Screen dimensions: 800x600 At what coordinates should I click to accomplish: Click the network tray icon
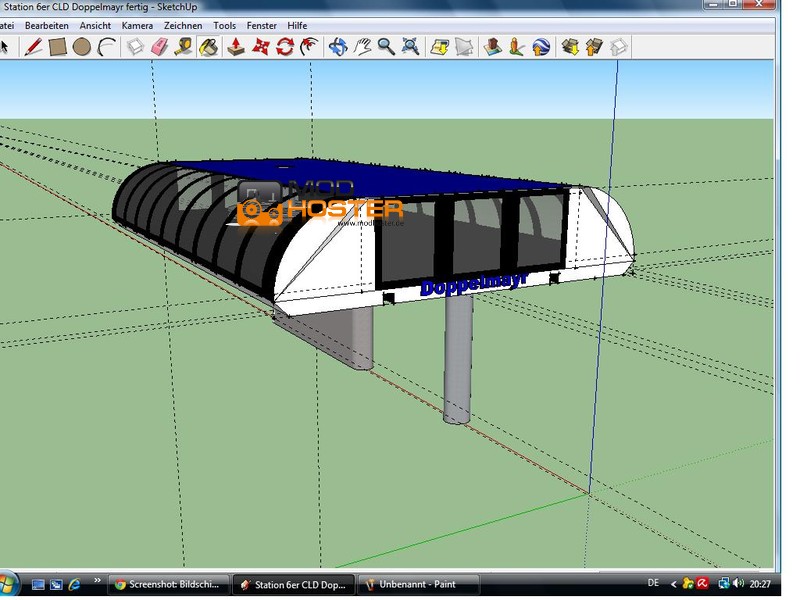click(x=723, y=583)
